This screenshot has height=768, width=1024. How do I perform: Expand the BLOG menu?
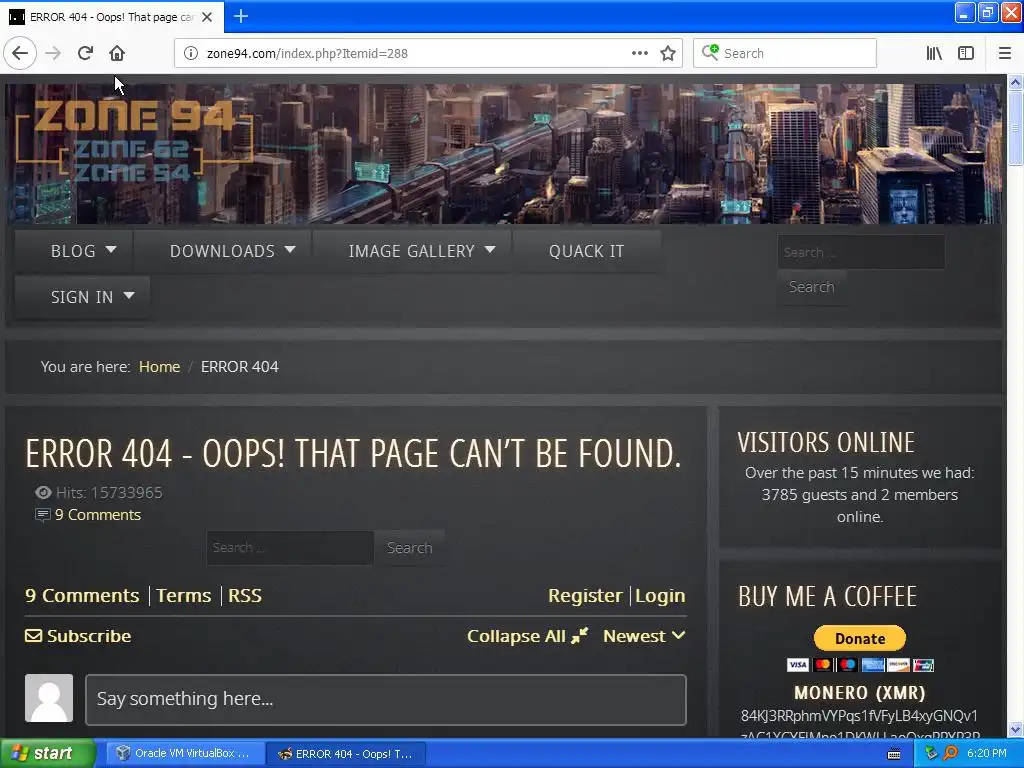click(x=74, y=251)
